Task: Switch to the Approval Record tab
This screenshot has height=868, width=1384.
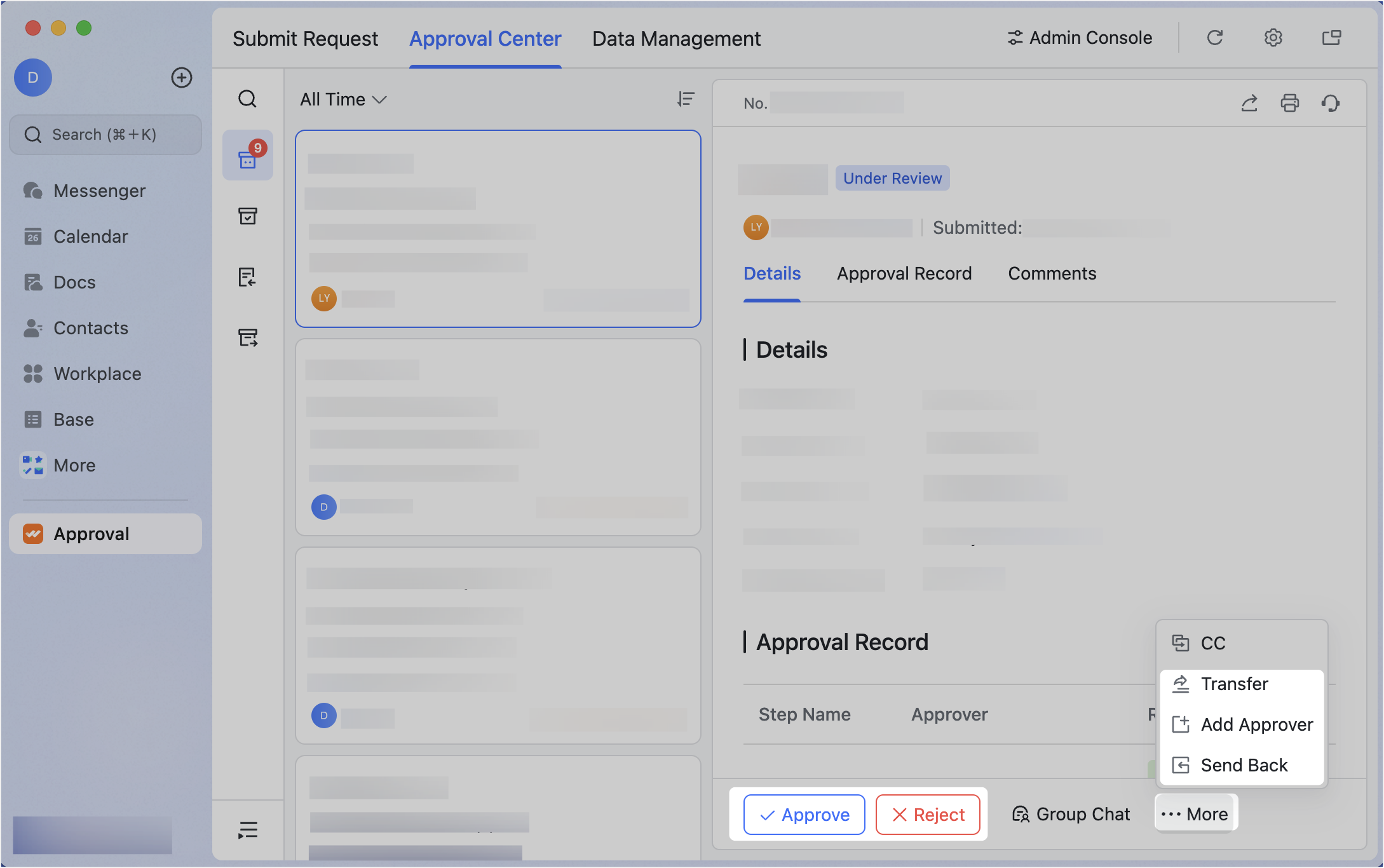Action: [x=904, y=273]
